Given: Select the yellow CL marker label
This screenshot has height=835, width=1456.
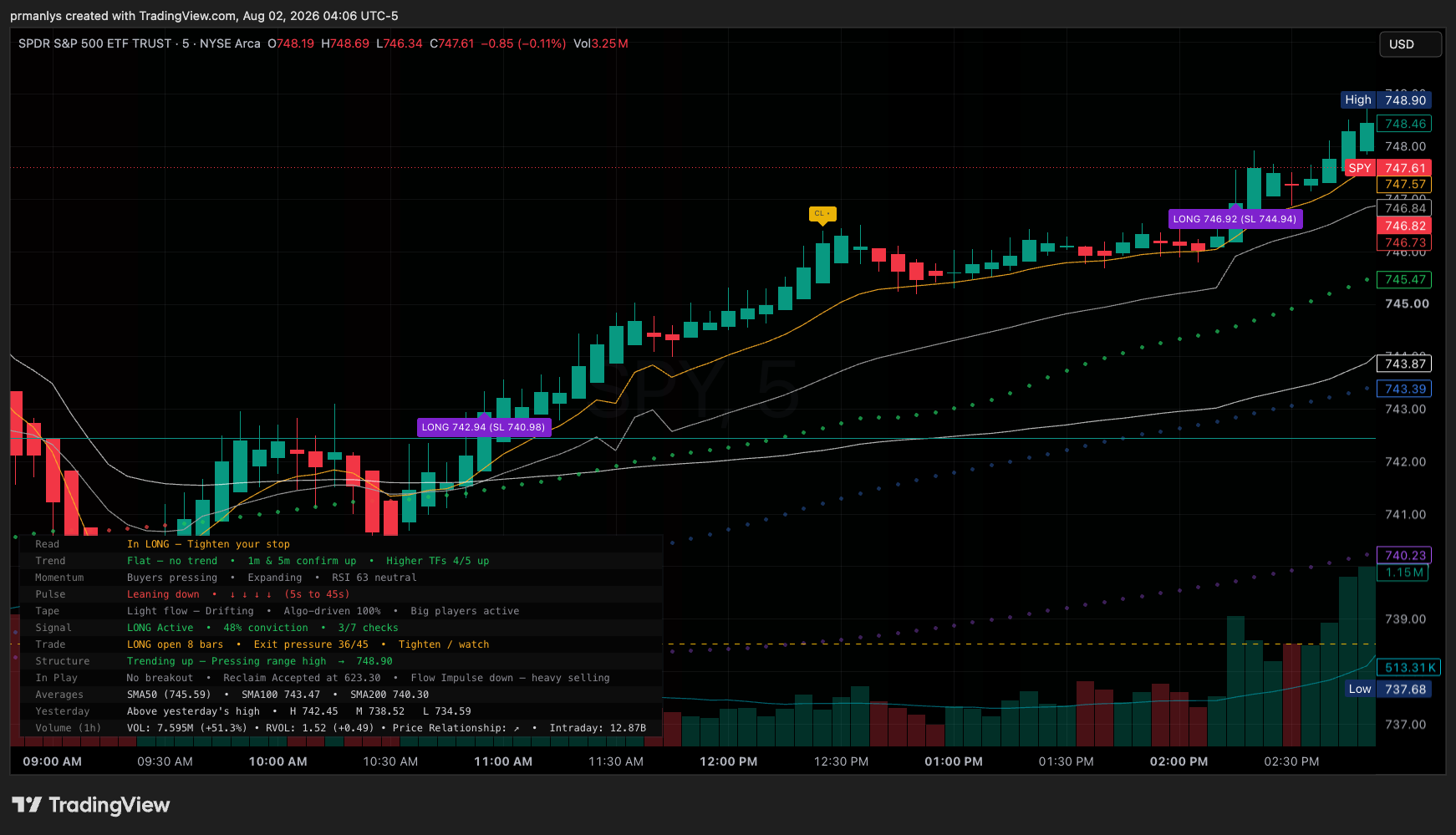Looking at the screenshot, I should (x=822, y=214).
